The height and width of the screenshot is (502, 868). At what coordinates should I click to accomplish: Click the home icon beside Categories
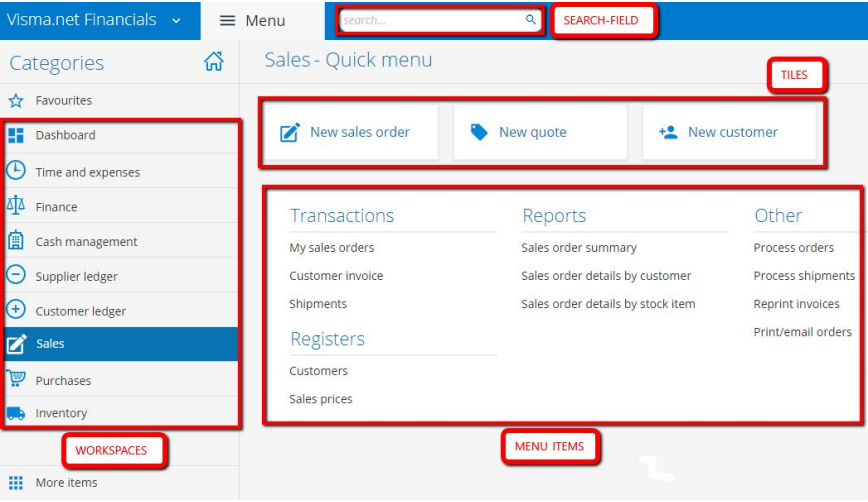tap(213, 62)
